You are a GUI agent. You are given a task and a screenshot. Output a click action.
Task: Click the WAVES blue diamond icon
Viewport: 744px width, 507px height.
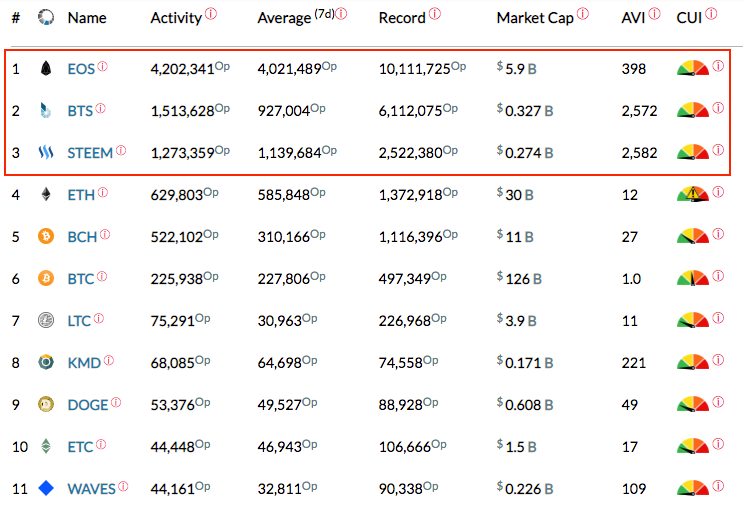[x=46, y=488]
